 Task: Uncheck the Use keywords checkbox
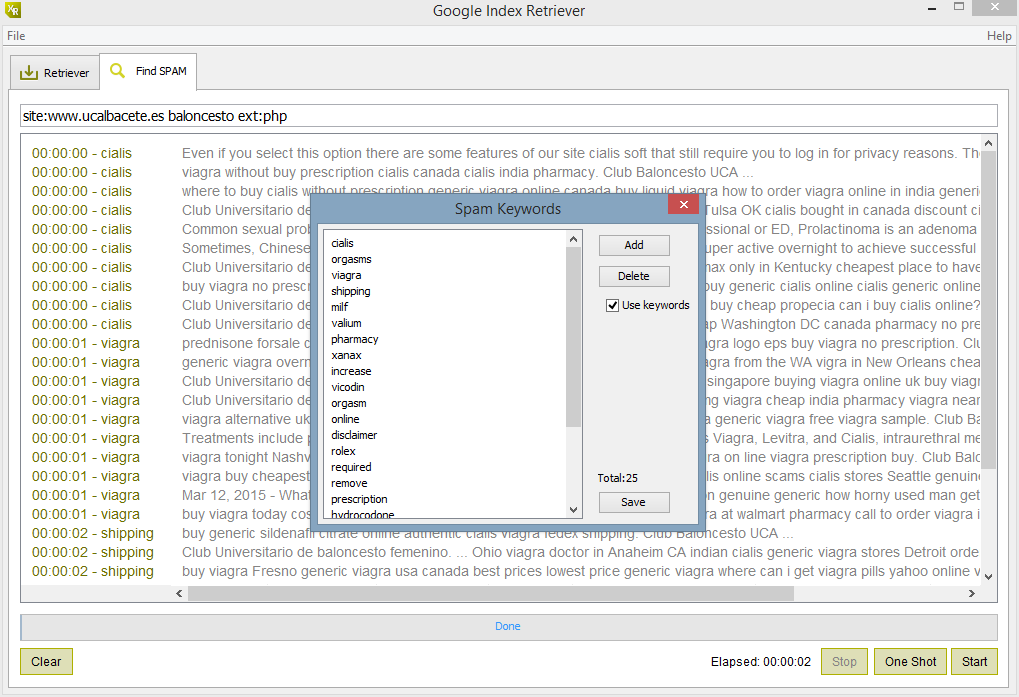[x=612, y=305]
